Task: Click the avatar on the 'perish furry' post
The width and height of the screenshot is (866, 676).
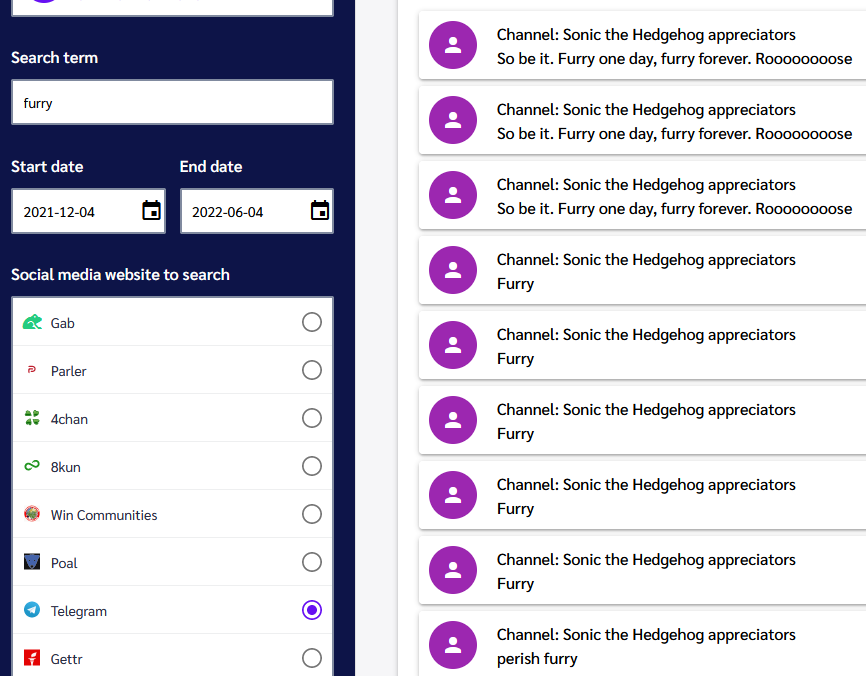Action: 453,645
